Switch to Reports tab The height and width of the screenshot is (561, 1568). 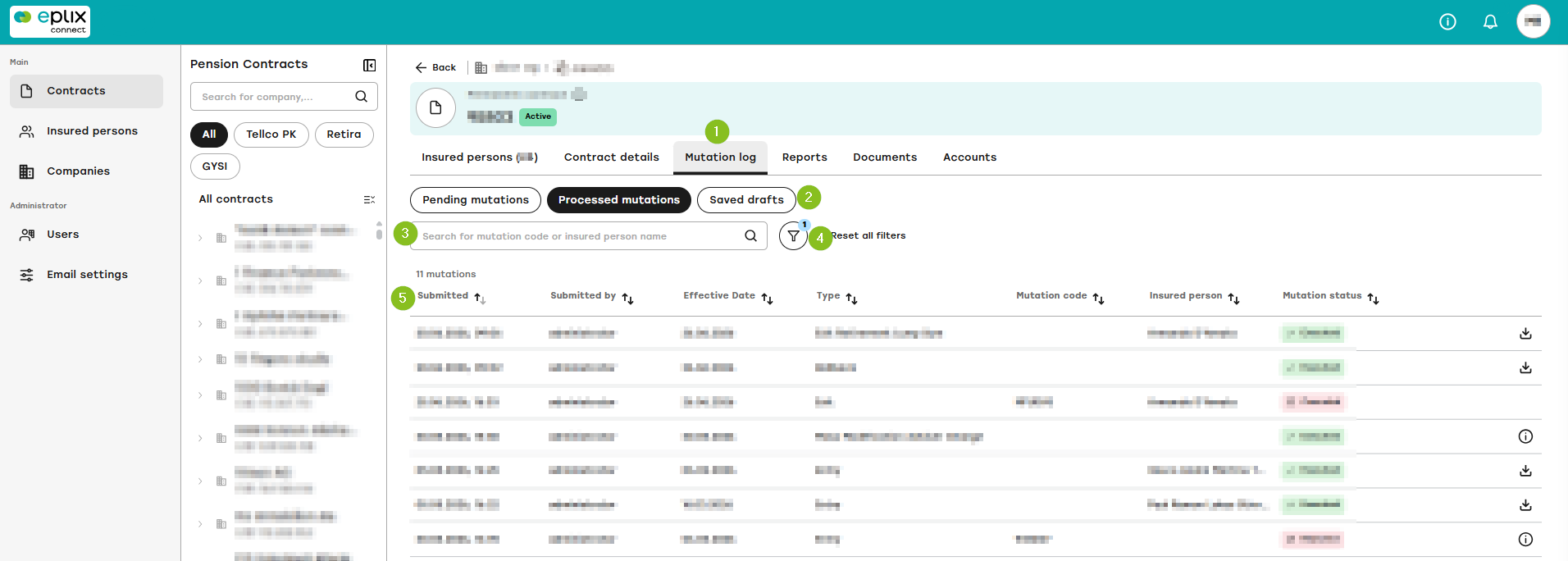coord(804,157)
